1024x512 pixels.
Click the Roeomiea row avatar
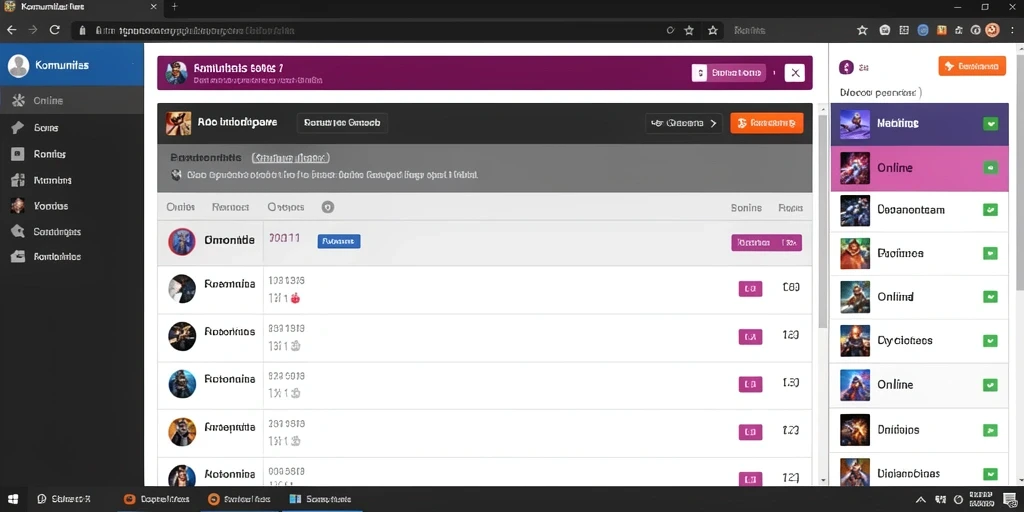(x=182, y=289)
